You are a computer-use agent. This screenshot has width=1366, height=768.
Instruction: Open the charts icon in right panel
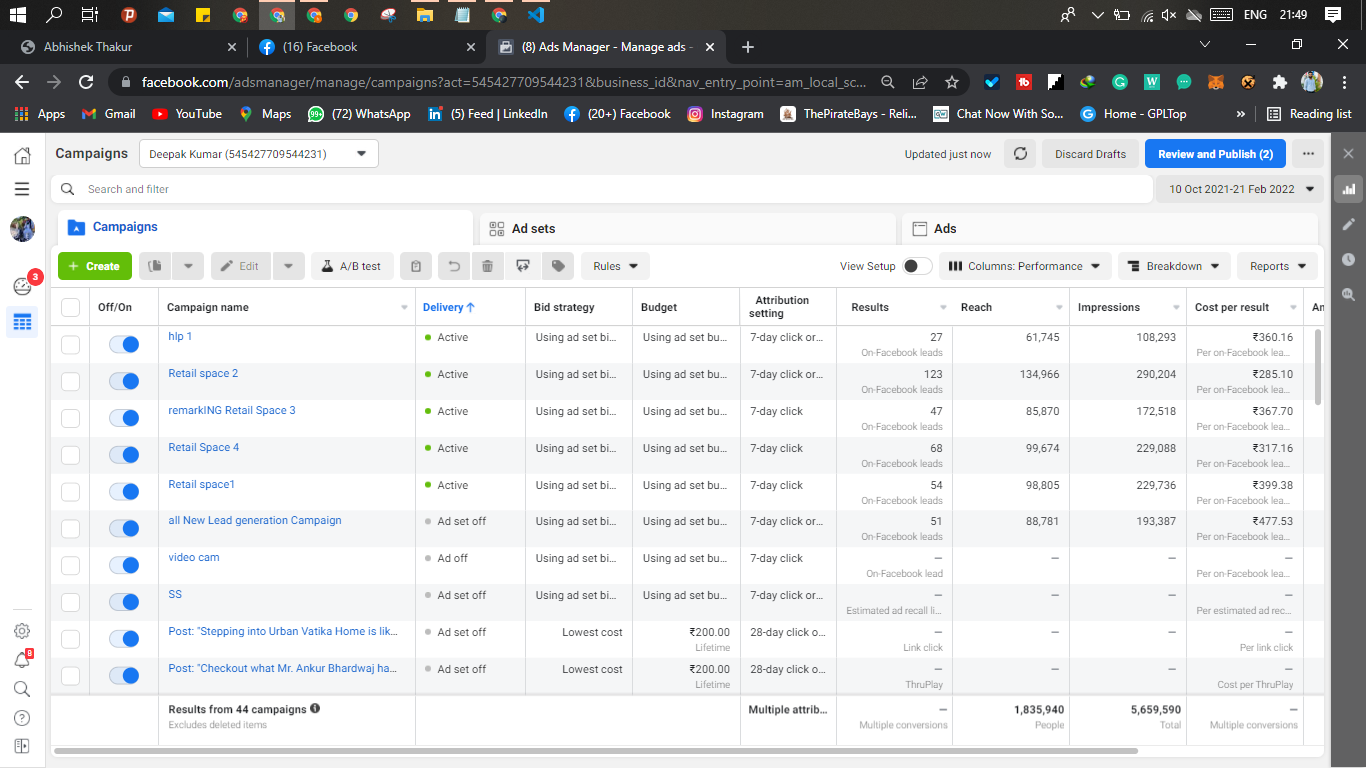1349,189
